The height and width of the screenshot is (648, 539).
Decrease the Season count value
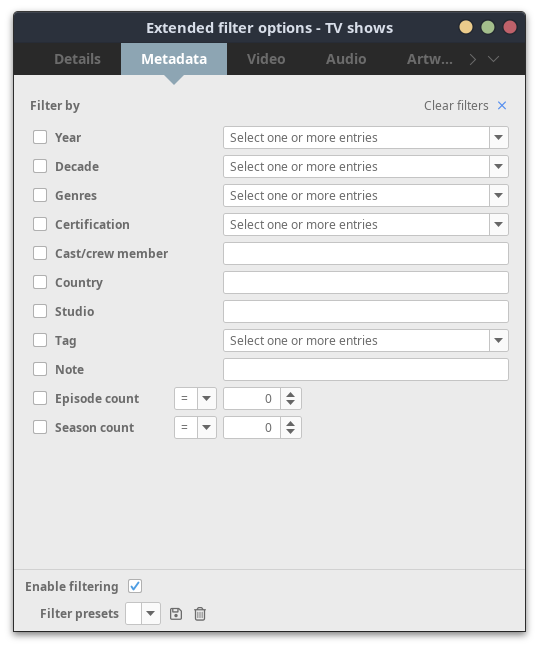pyautogui.click(x=291, y=431)
